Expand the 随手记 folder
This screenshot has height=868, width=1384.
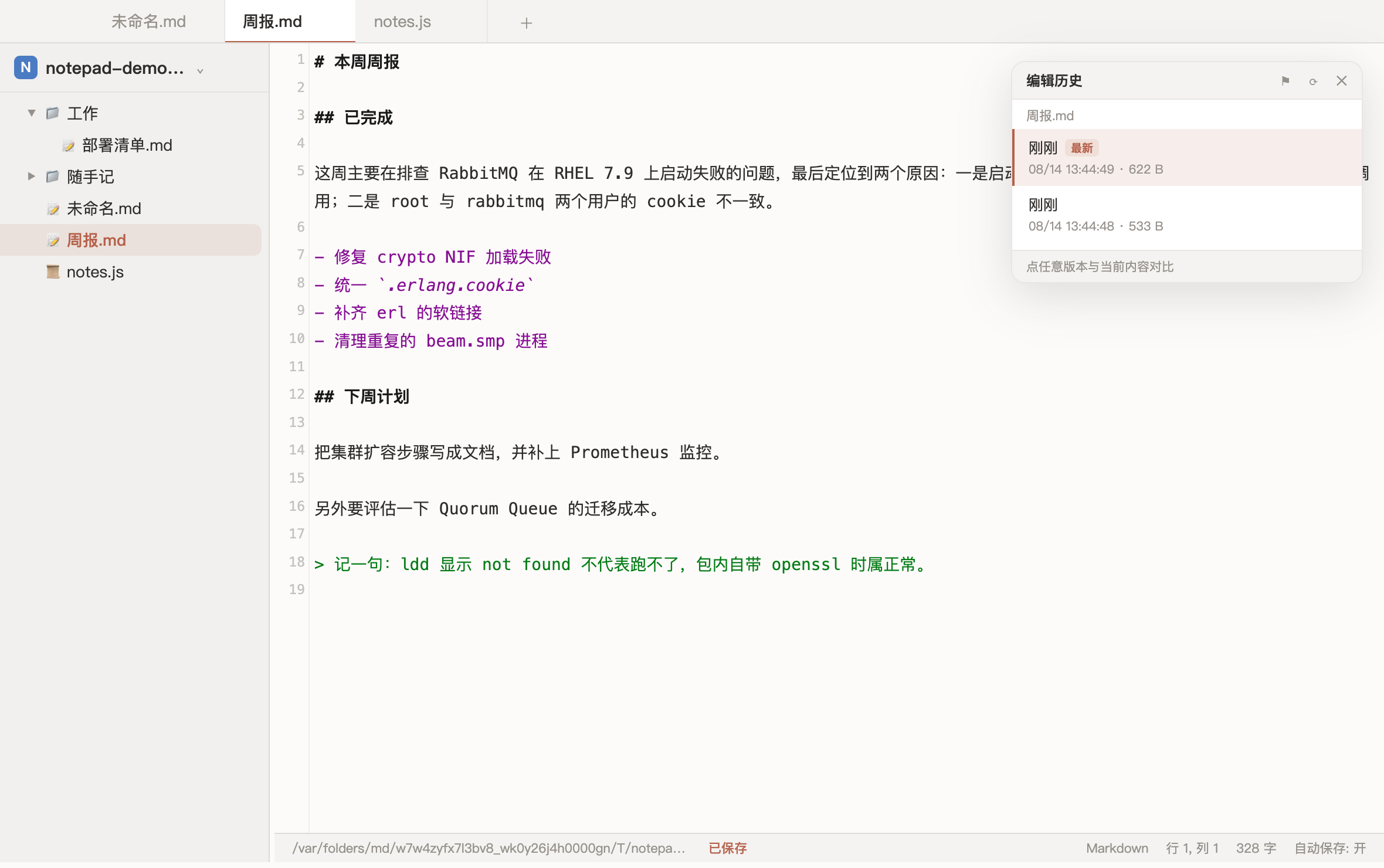[32, 176]
